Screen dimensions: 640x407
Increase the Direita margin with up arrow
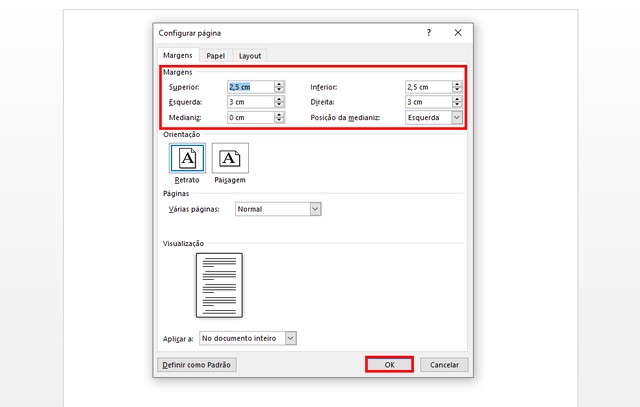pyautogui.click(x=457, y=99)
